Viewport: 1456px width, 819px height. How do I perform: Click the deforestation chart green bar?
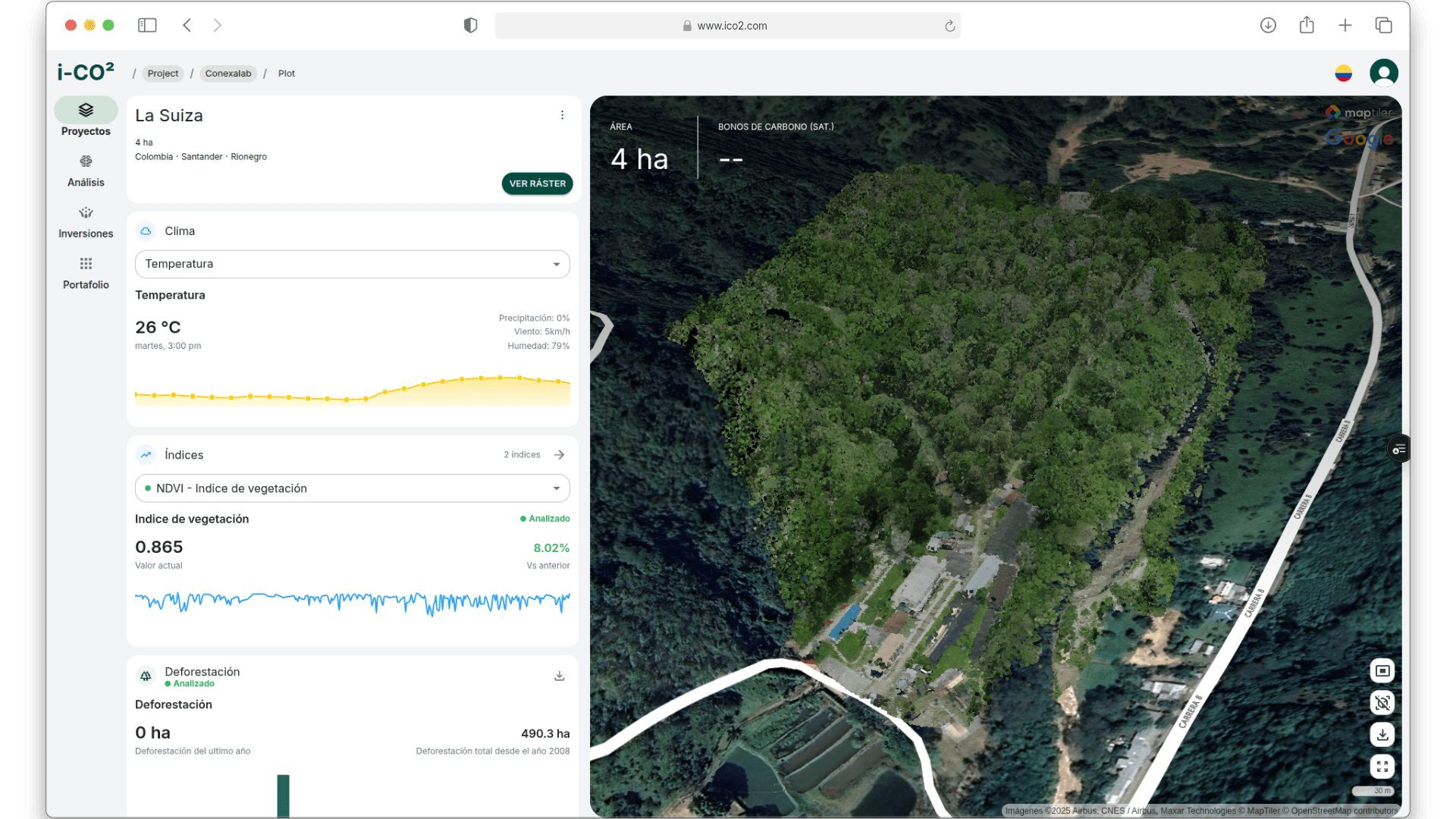click(x=283, y=794)
